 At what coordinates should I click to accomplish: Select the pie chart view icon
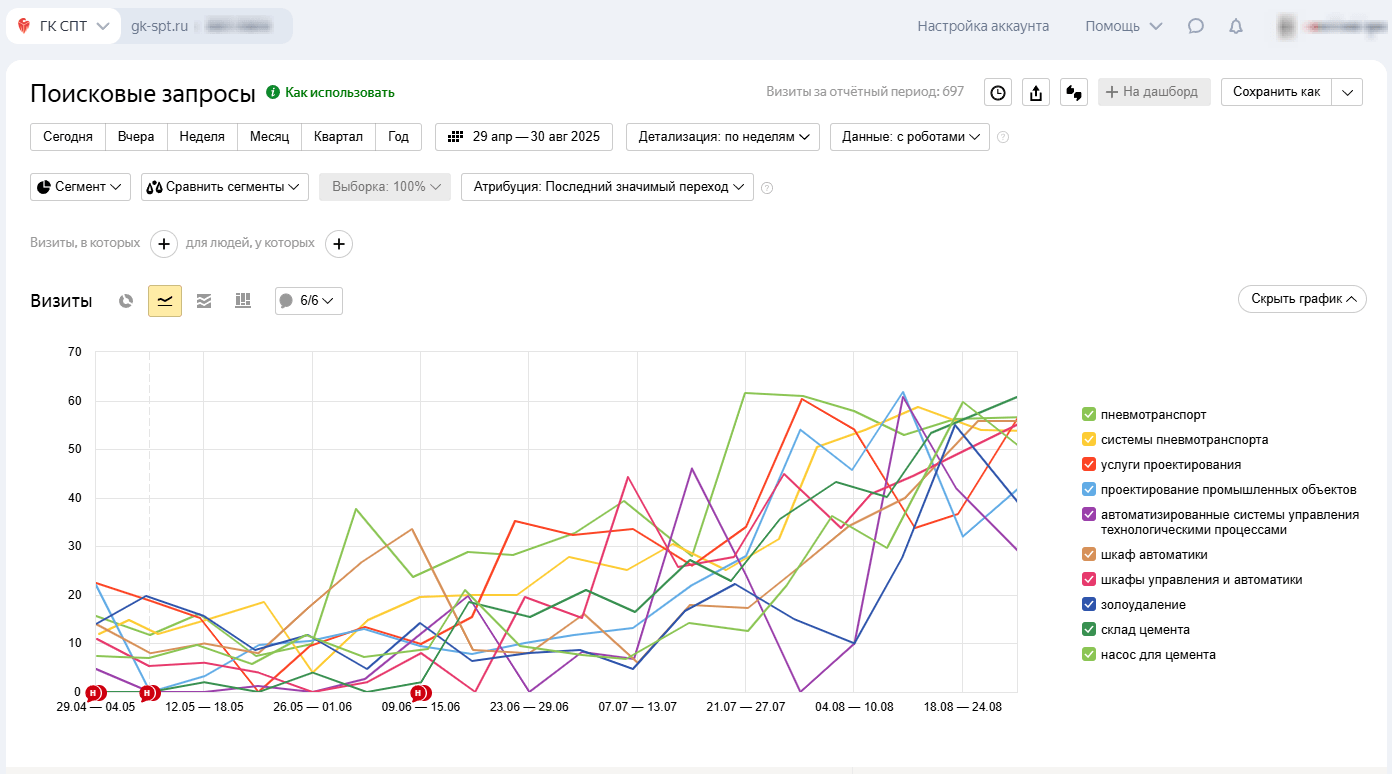pos(126,301)
